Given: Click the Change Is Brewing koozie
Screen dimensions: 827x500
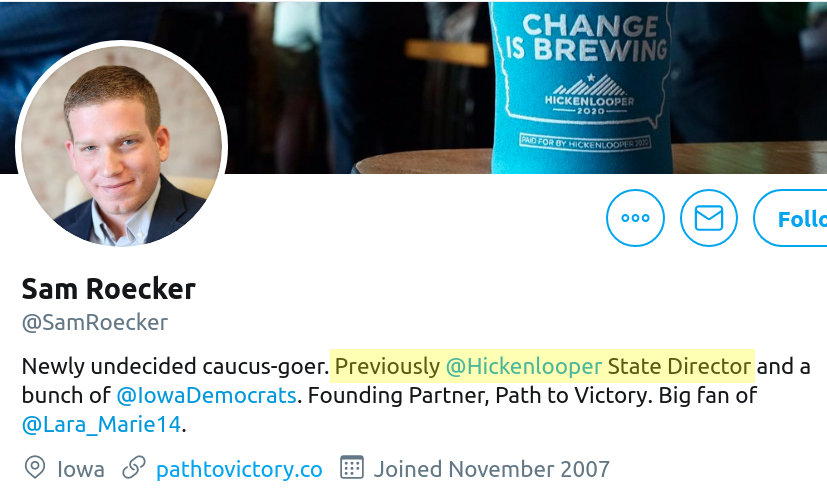Looking at the screenshot, I should pos(582,87).
